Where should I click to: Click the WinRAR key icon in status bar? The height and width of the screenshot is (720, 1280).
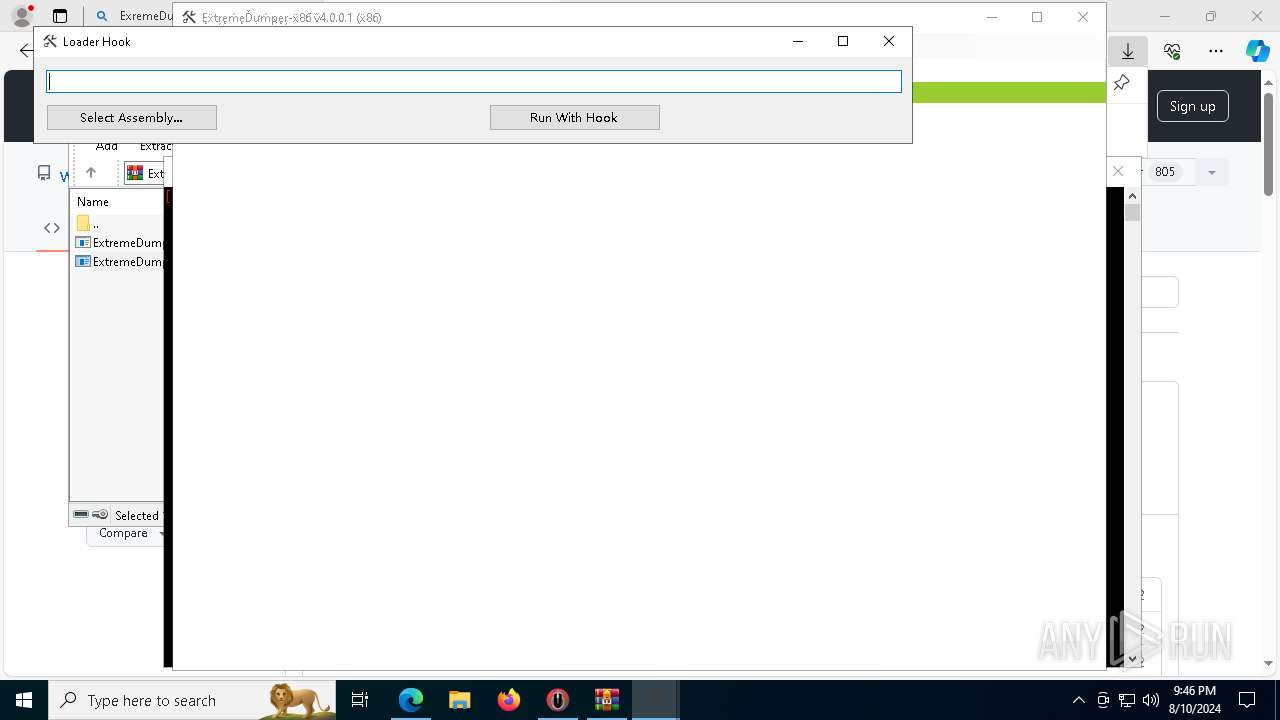pyautogui.click(x=100, y=515)
